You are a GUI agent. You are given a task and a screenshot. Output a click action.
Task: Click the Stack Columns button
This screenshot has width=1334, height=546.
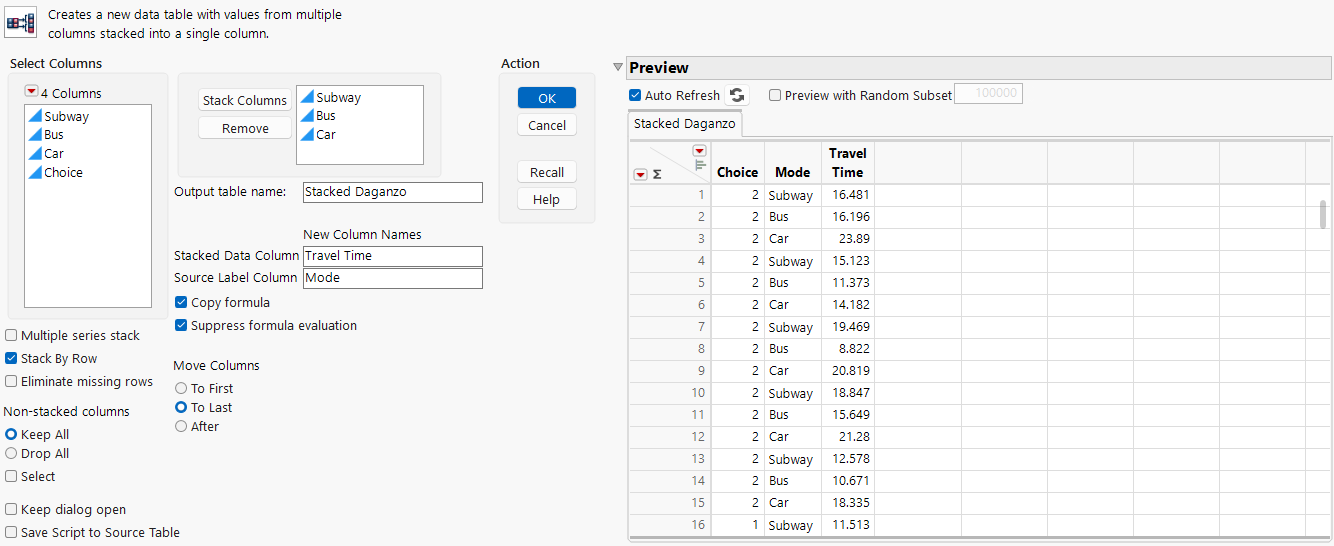point(245,100)
